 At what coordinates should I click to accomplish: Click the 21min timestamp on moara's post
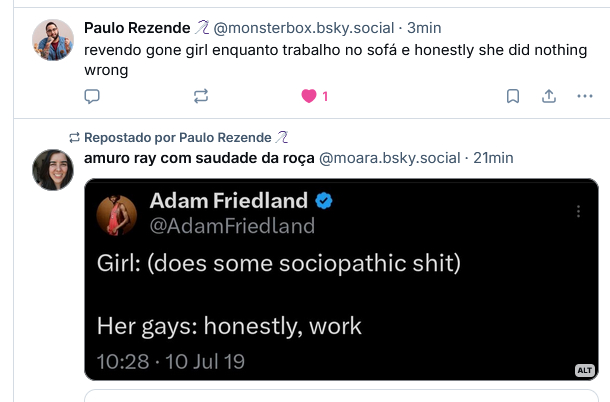493,158
